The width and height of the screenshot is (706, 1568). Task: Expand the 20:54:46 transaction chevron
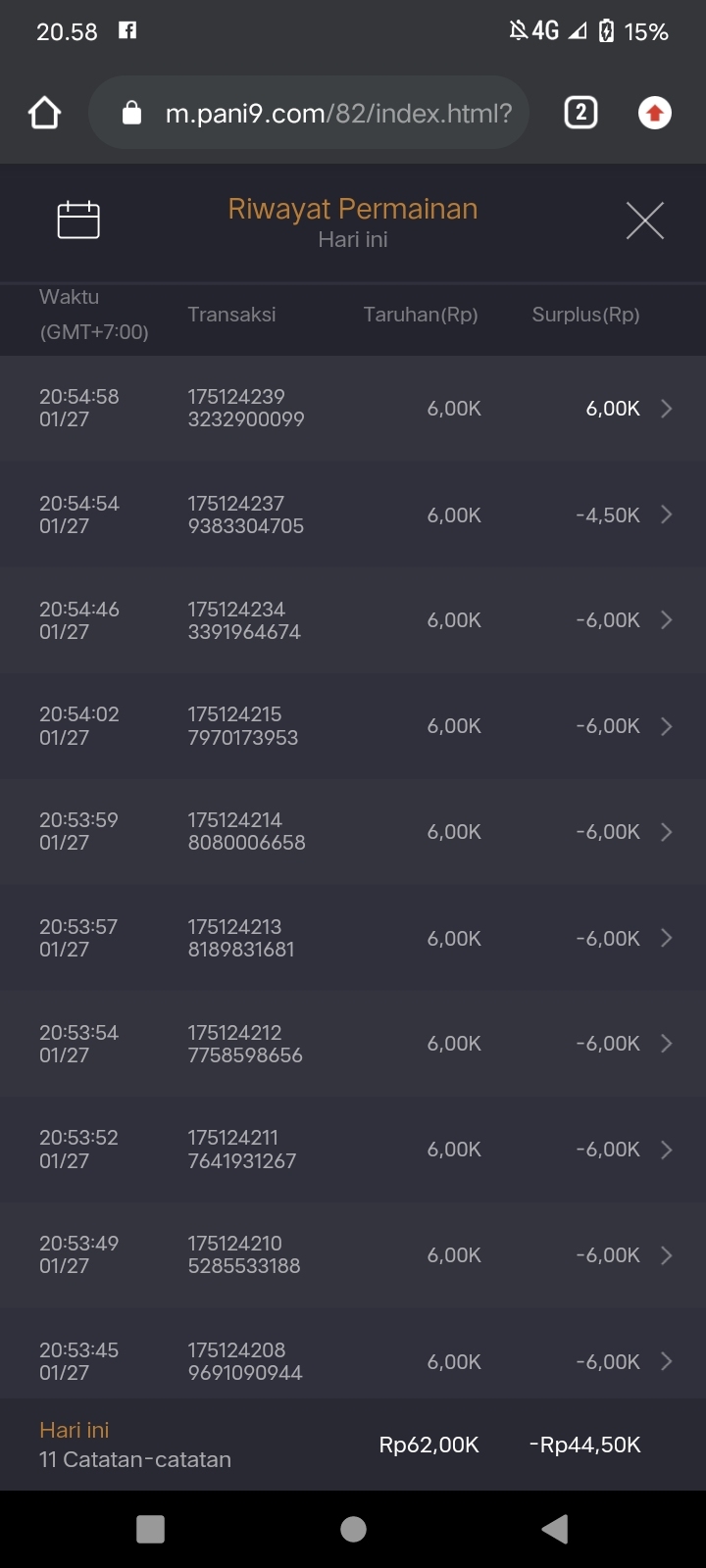pos(667,620)
